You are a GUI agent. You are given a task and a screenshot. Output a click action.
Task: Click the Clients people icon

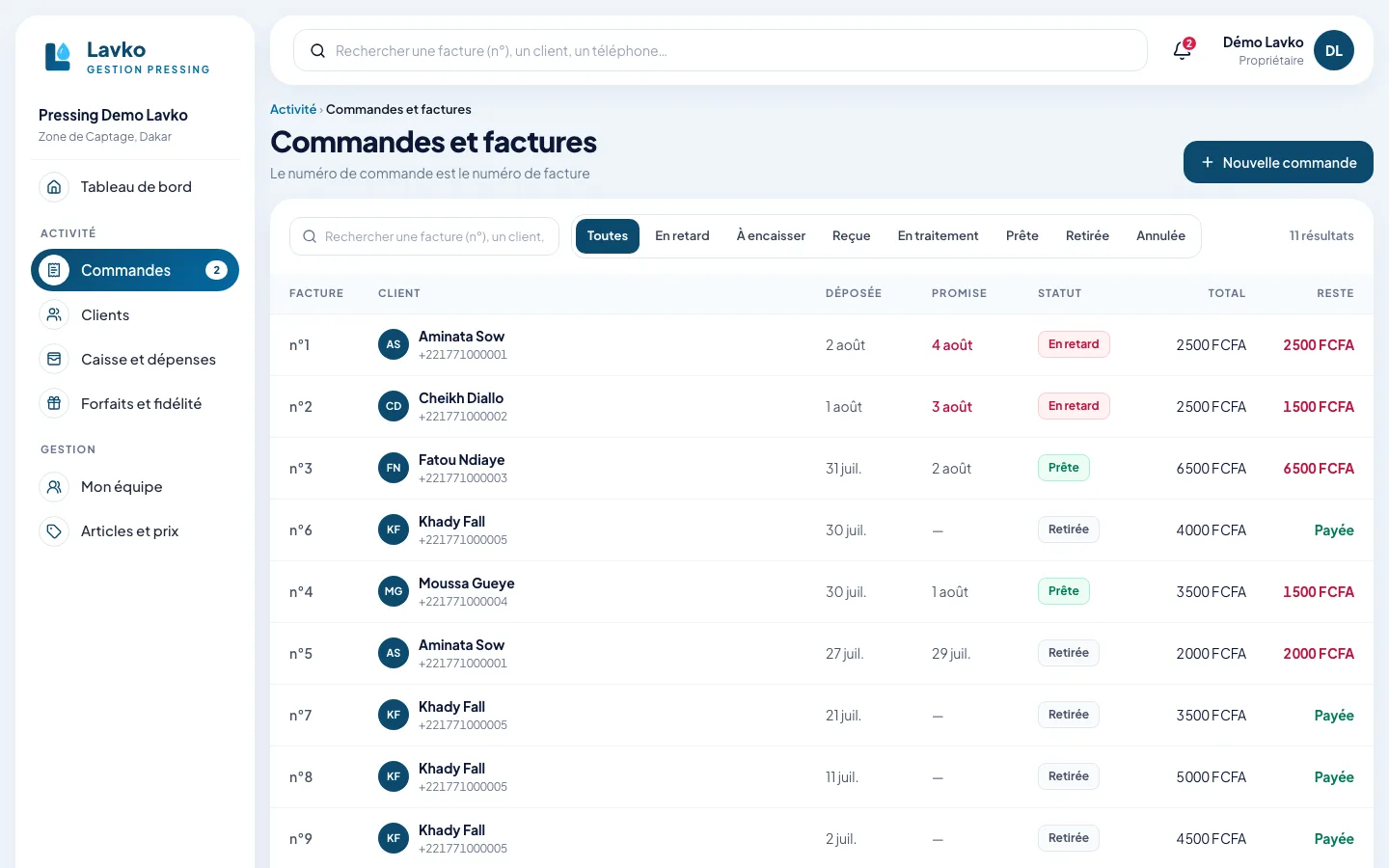pos(54,314)
